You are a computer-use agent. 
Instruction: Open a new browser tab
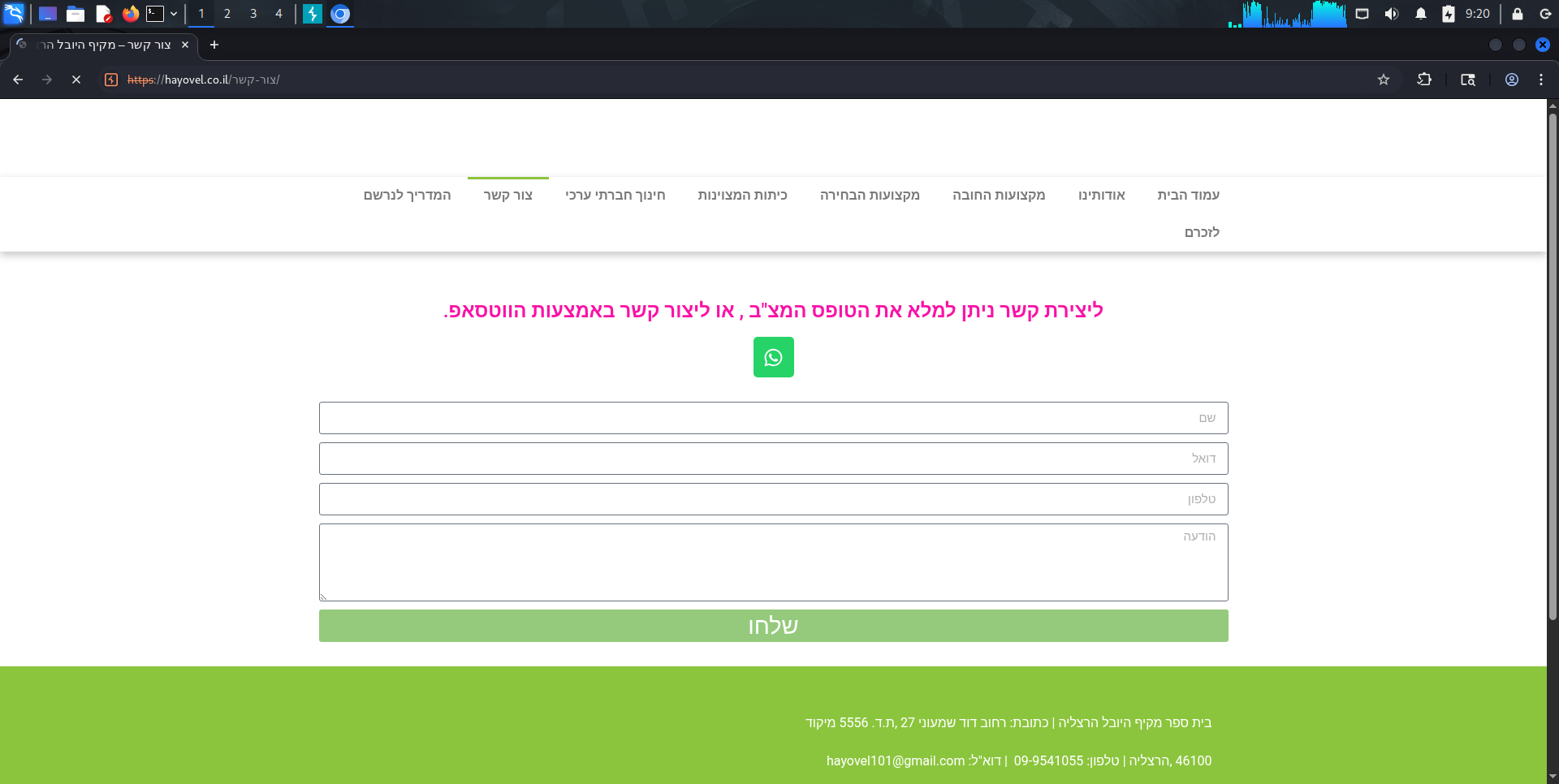pos(214,45)
